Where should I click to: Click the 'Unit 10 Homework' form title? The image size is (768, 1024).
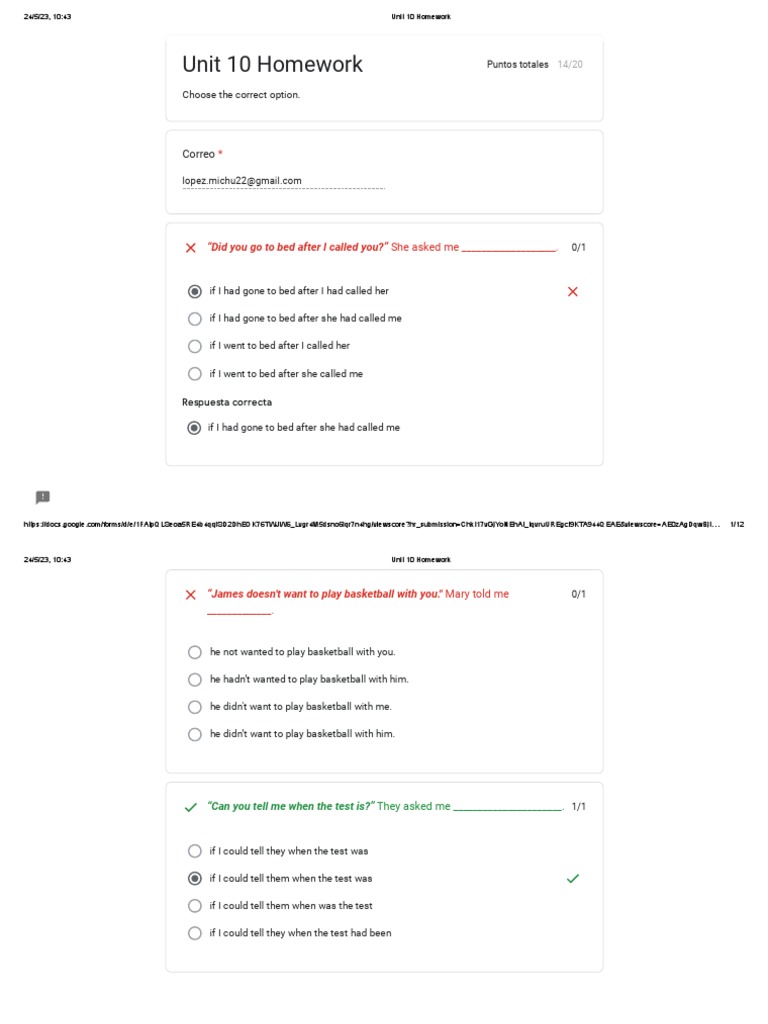click(272, 65)
